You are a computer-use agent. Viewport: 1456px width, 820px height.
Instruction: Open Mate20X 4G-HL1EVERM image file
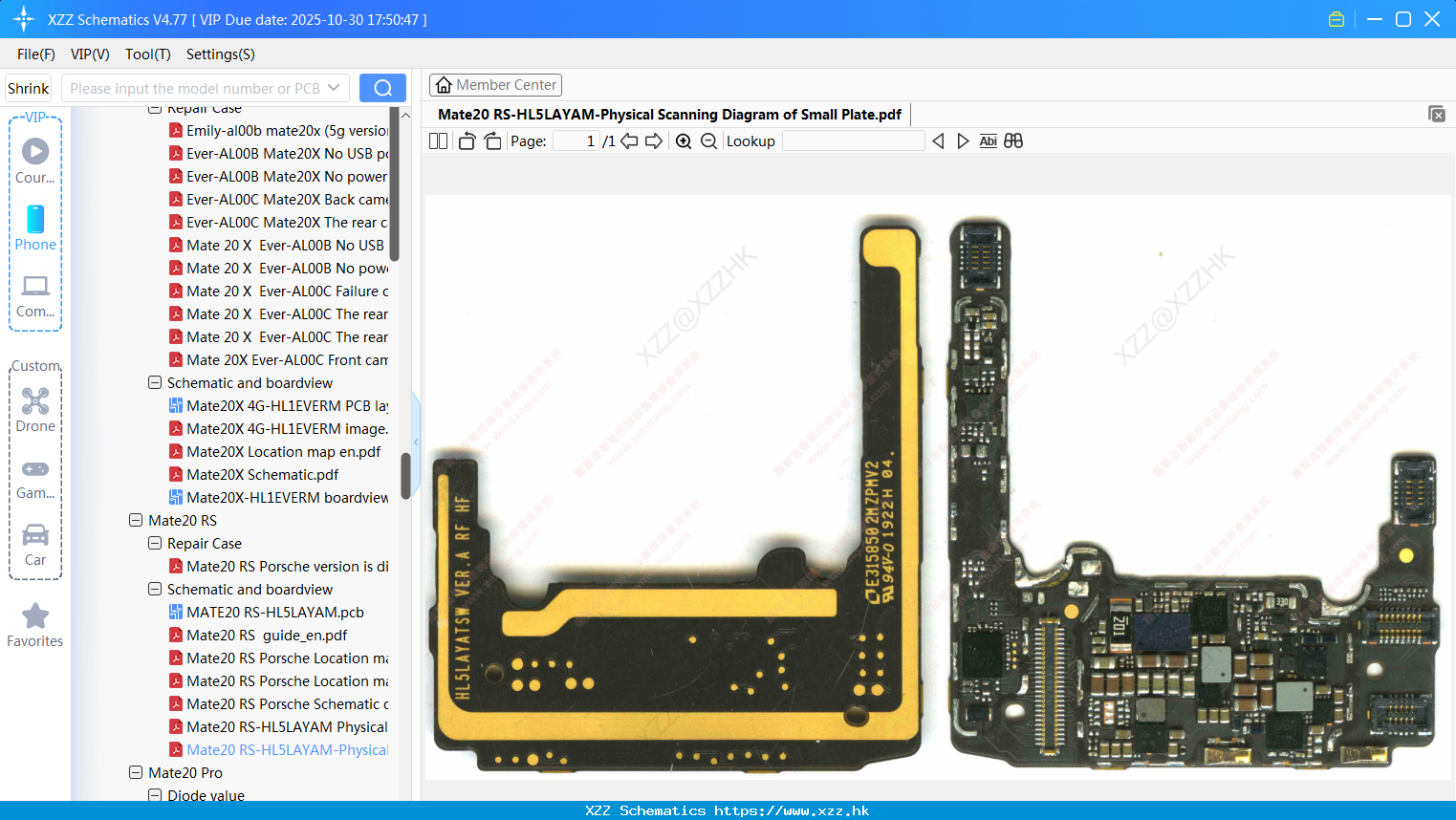pyautogui.click(x=287, y=428)
